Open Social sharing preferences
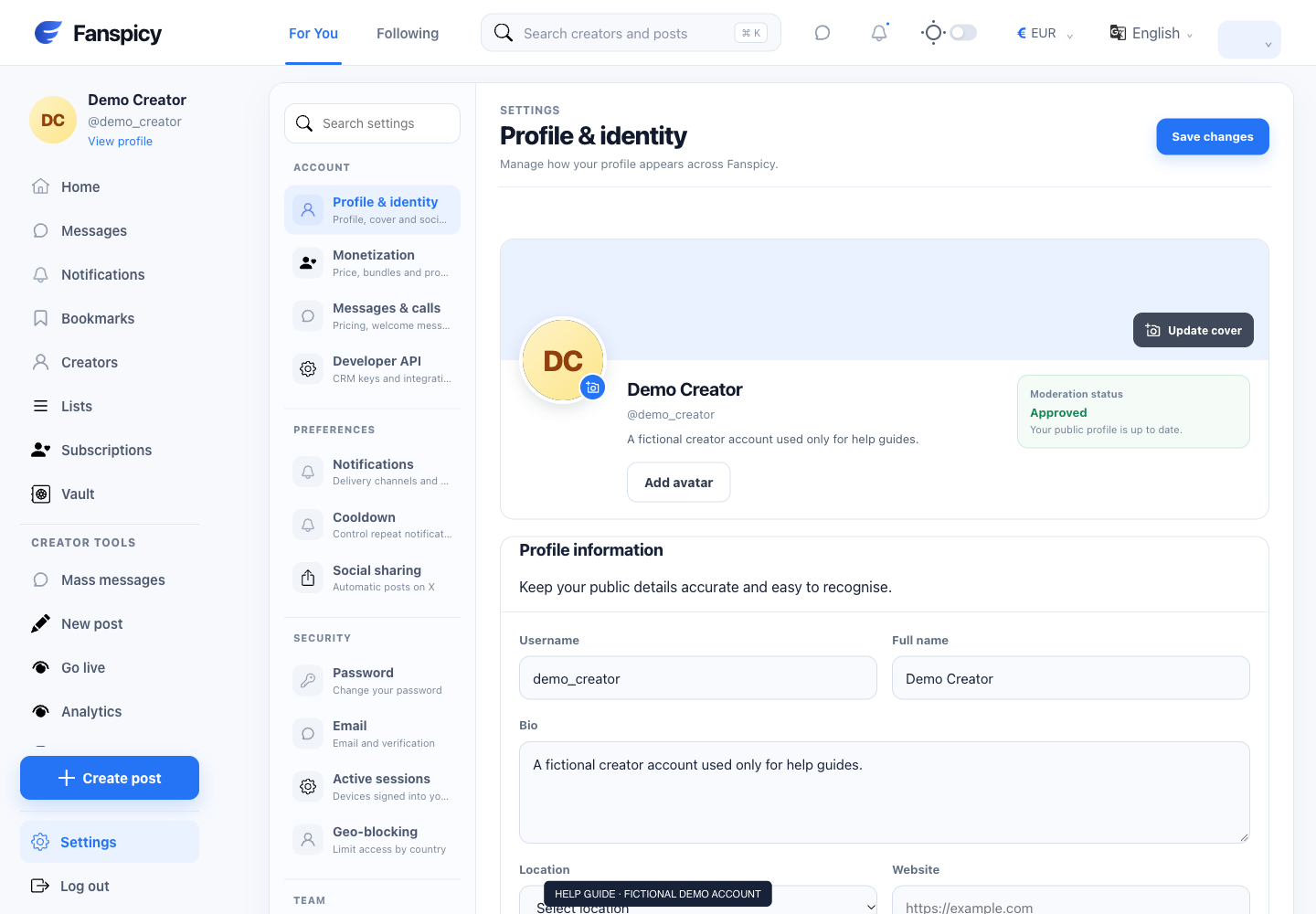 click(x=372, y=579)
